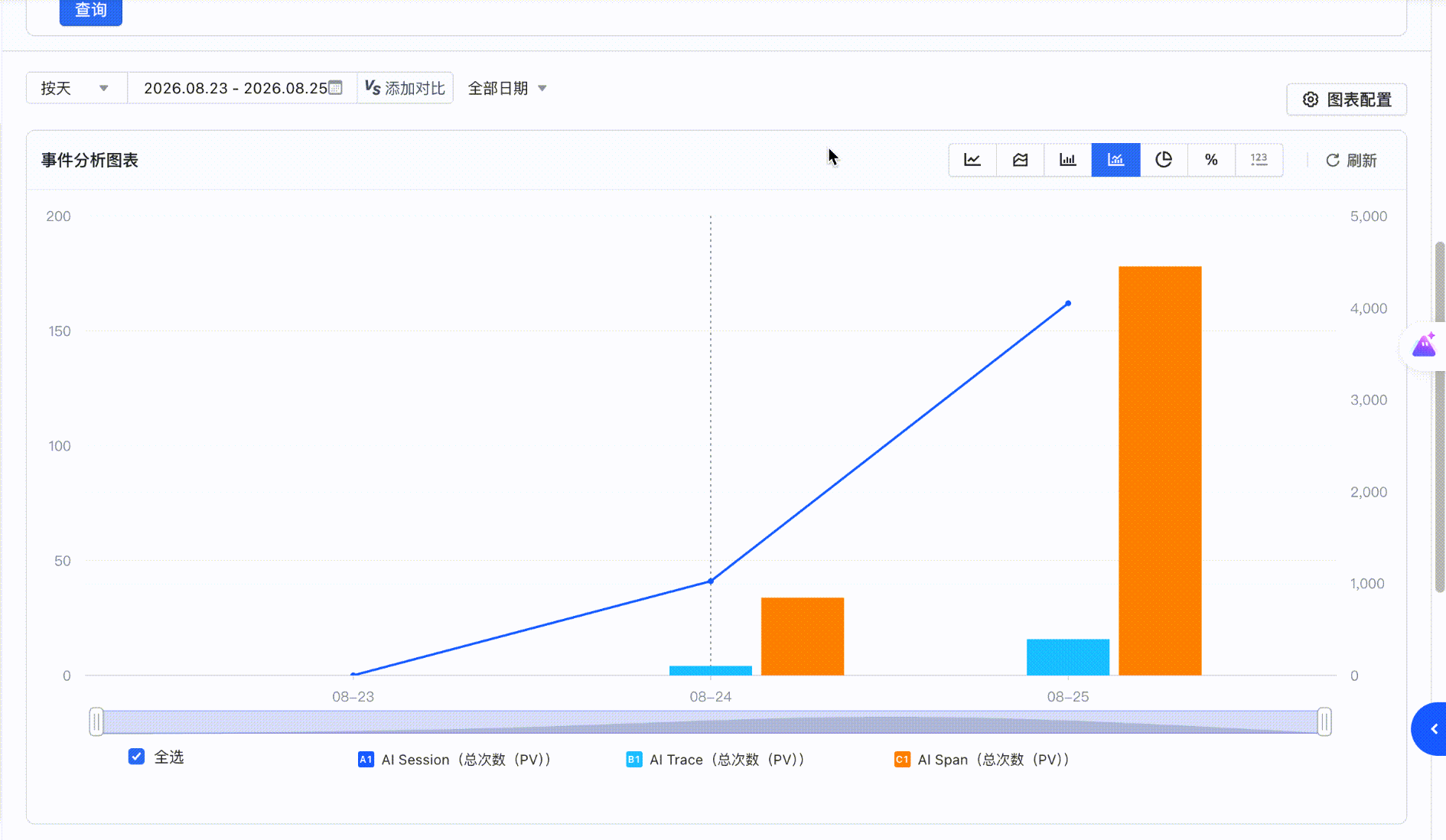
Task: Select combined bar-line chart view
Action: click(x=1115, y=160)
